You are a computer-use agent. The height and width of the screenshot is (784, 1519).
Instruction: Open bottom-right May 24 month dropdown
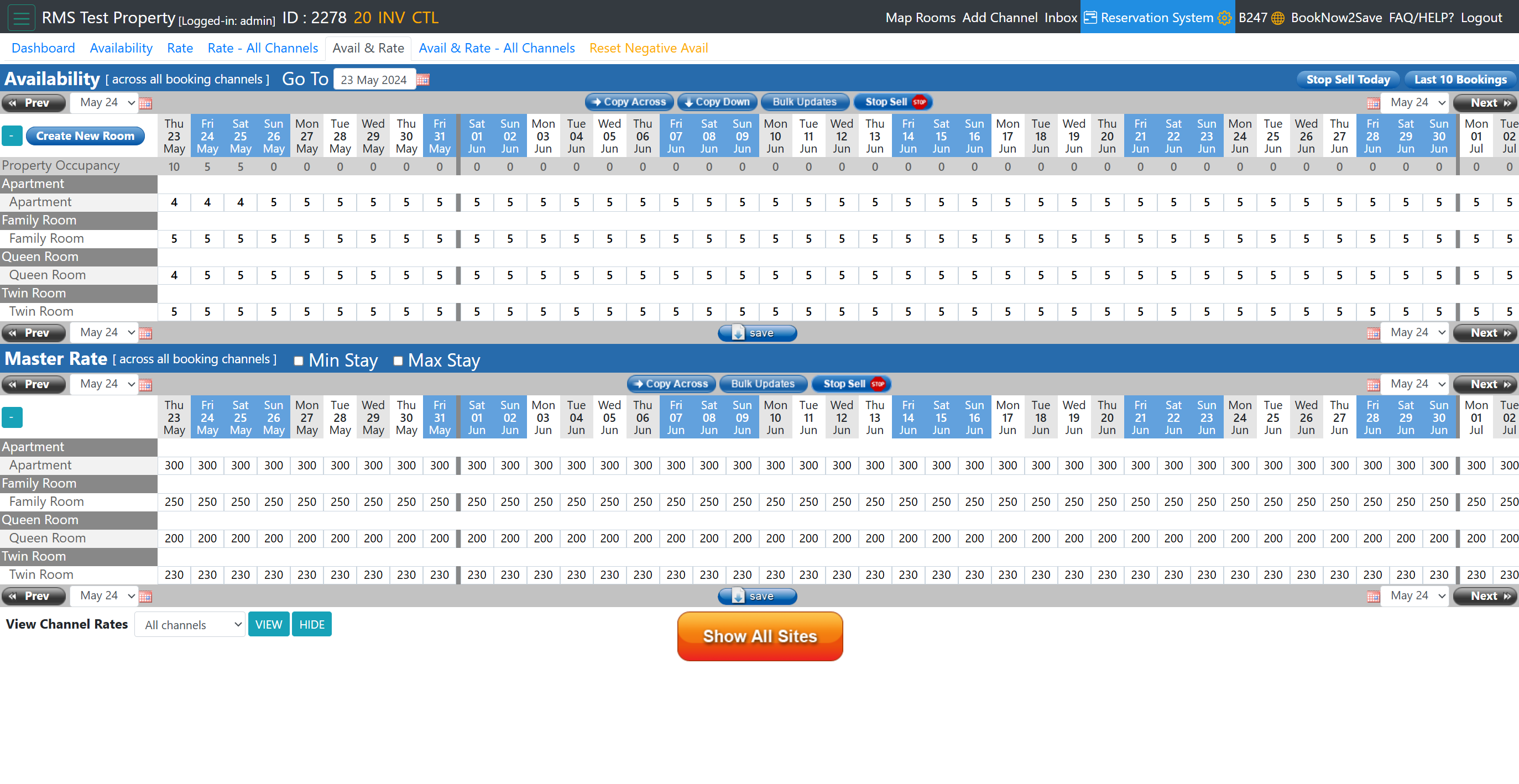coord(1416,595)
